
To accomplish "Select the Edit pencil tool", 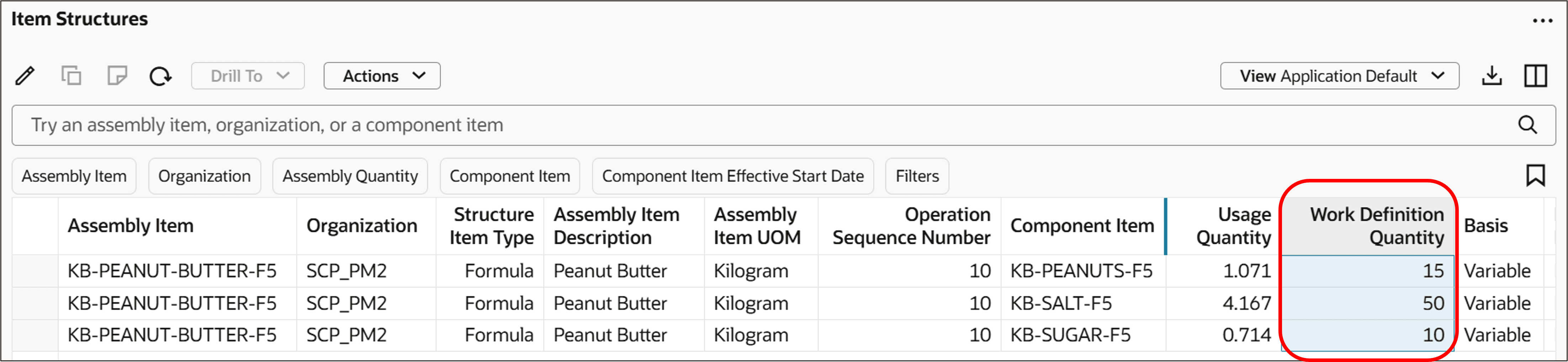I will click(25, 75).
